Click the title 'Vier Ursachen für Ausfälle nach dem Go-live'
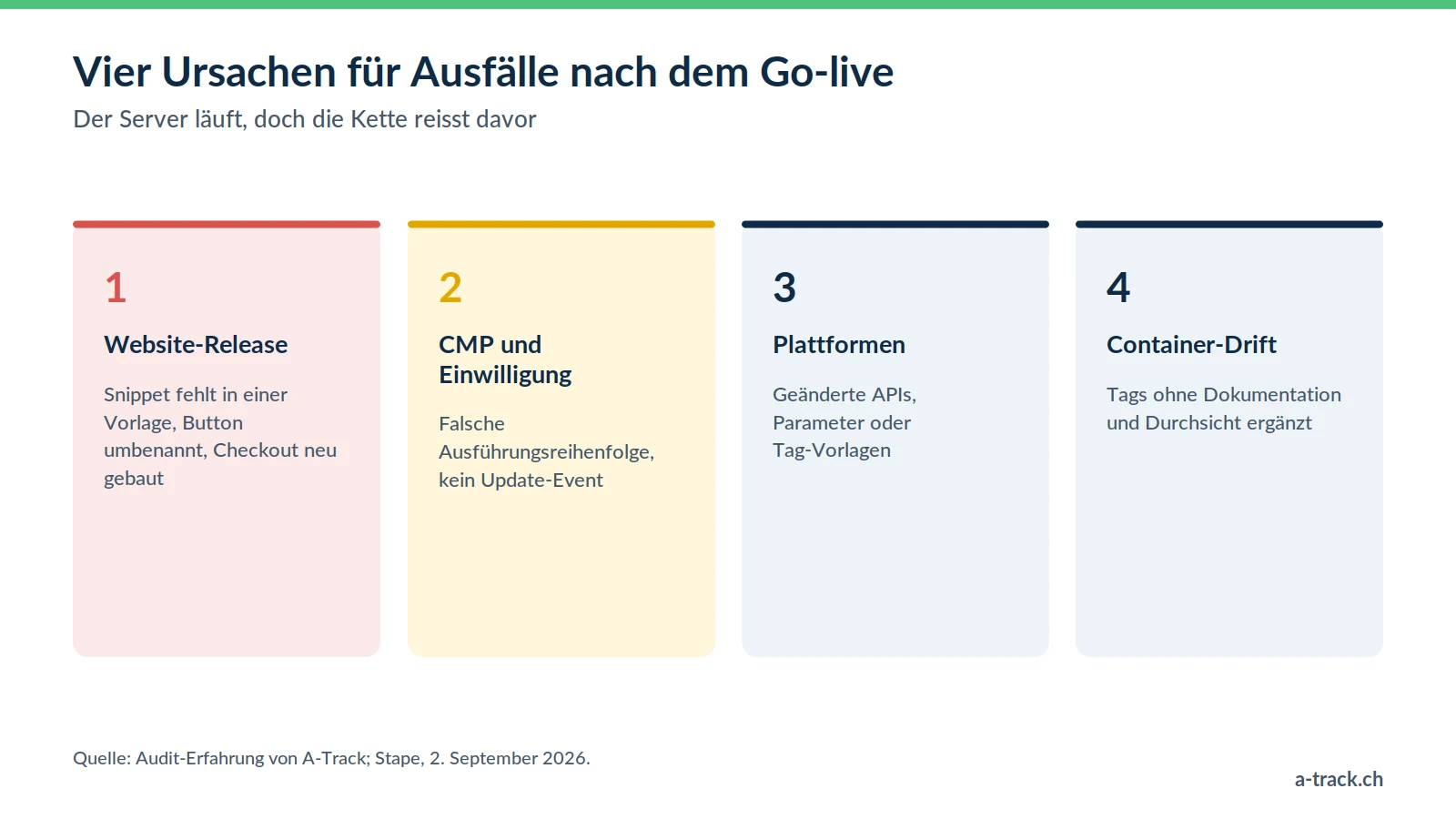This screenshot has width=1456, height=819. tap(483, 72)
